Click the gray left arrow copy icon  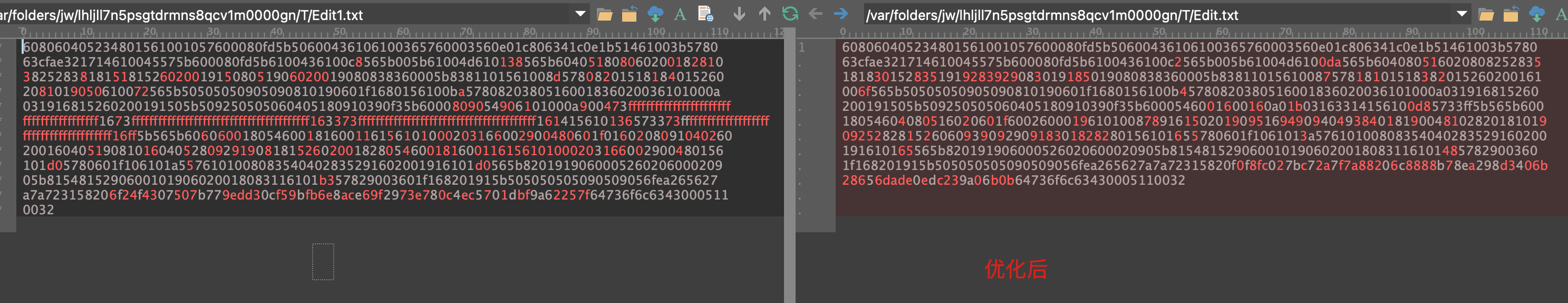coord(816,14)
